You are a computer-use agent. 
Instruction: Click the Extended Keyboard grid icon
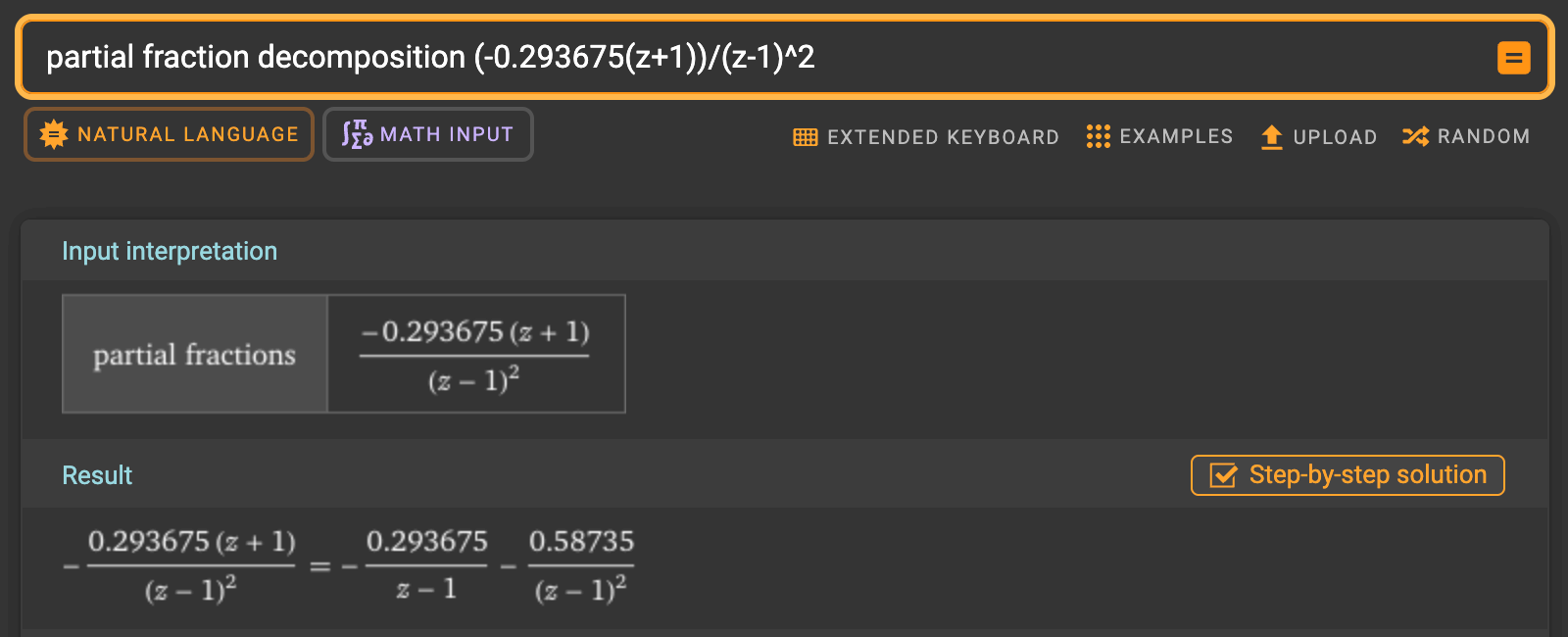[806, 137]
